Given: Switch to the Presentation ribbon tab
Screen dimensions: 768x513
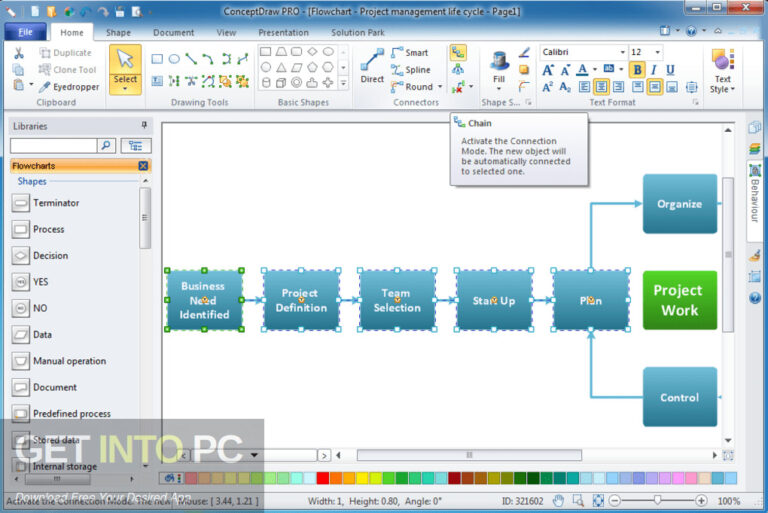Looking at the screenshot, I should 283,32.
